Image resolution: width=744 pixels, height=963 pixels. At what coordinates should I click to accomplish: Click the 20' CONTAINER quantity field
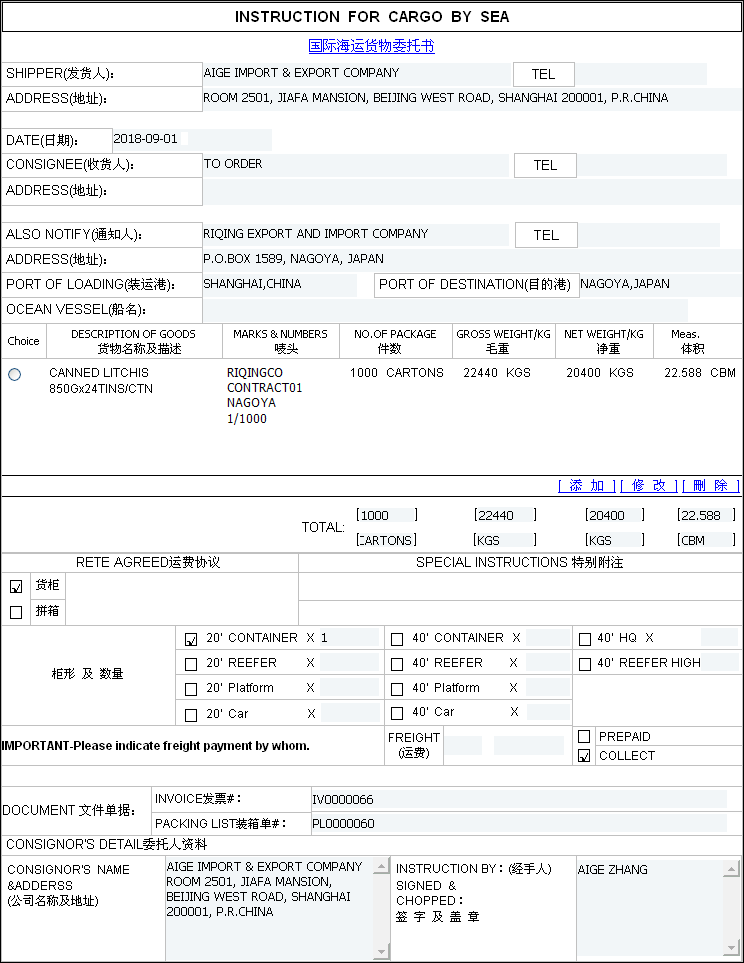348,638
